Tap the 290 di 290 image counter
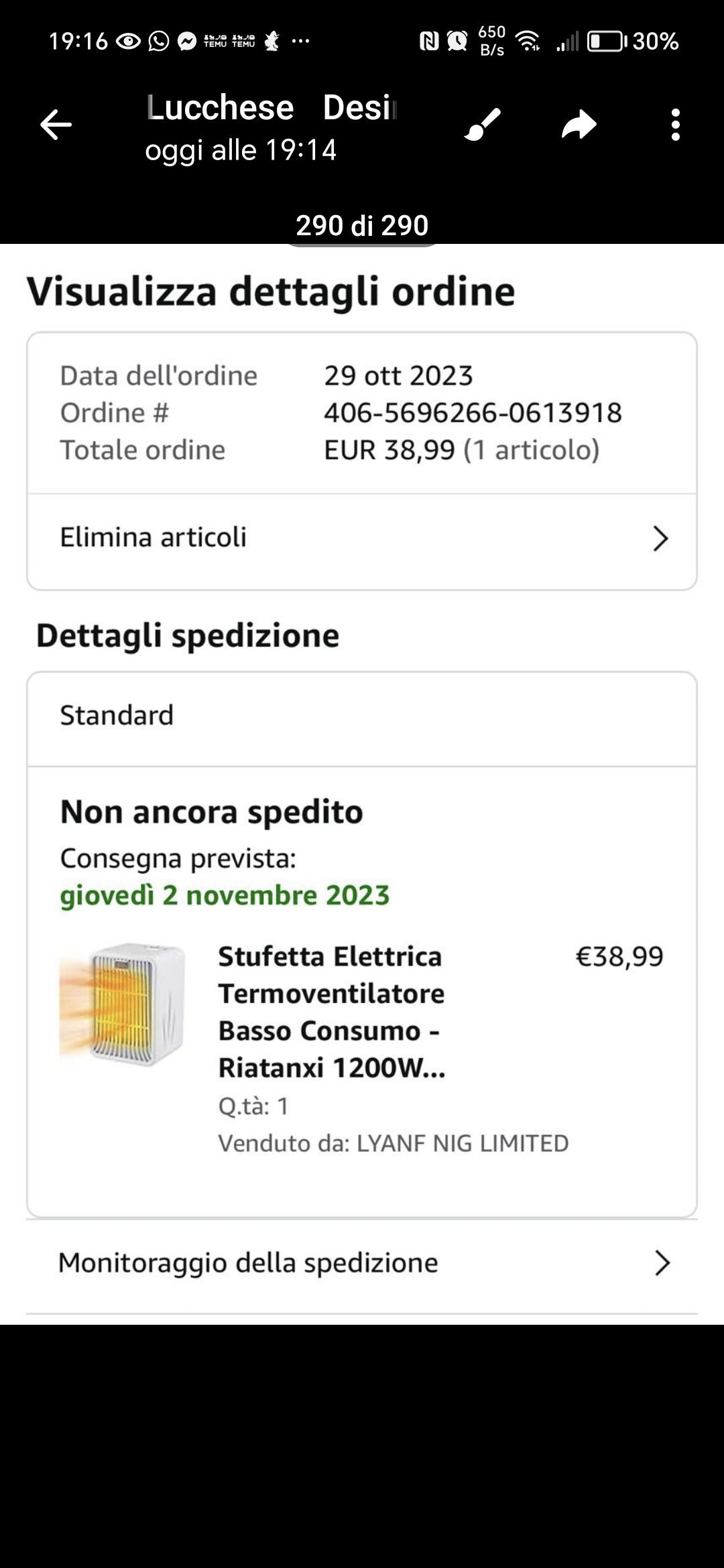This screenshot has width=724, height=1568. coord(362,226)
